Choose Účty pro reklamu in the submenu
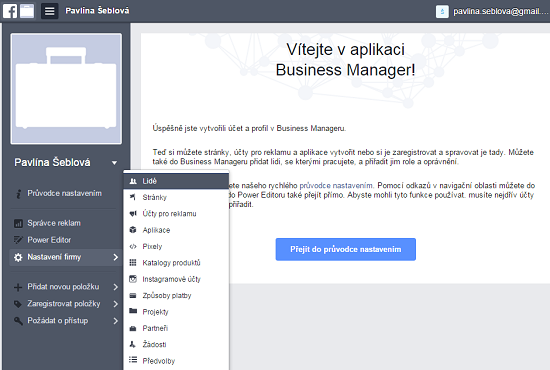This screenshot has width=550, height=370. tap(176, 214)
